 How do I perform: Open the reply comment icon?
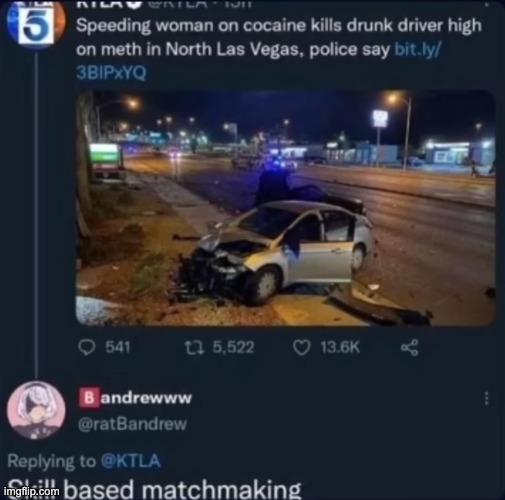[x=87, y=347]
